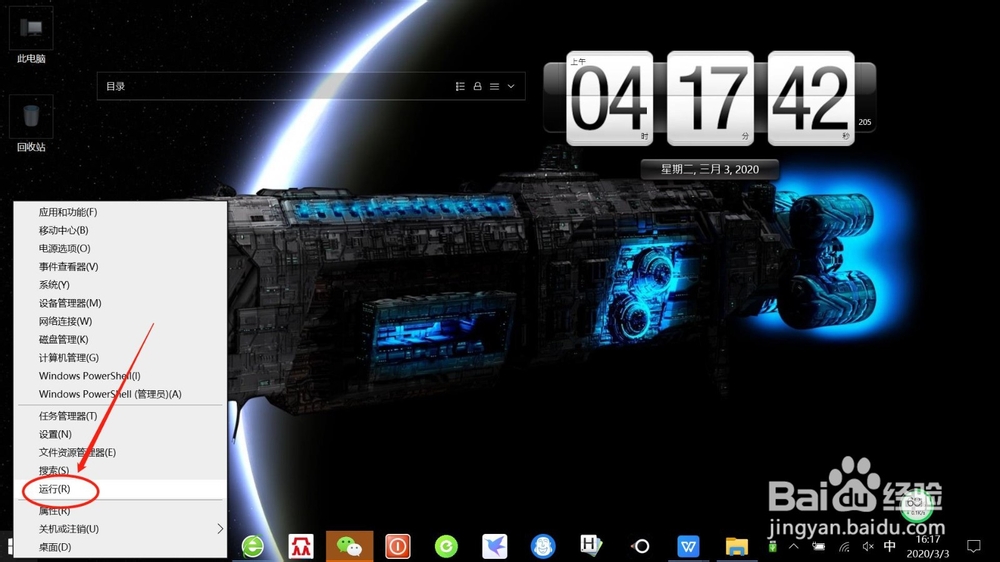Open WPS Office from the taskbar
The width and height of the screenshot is (1000, 562).
coord(688,547)
